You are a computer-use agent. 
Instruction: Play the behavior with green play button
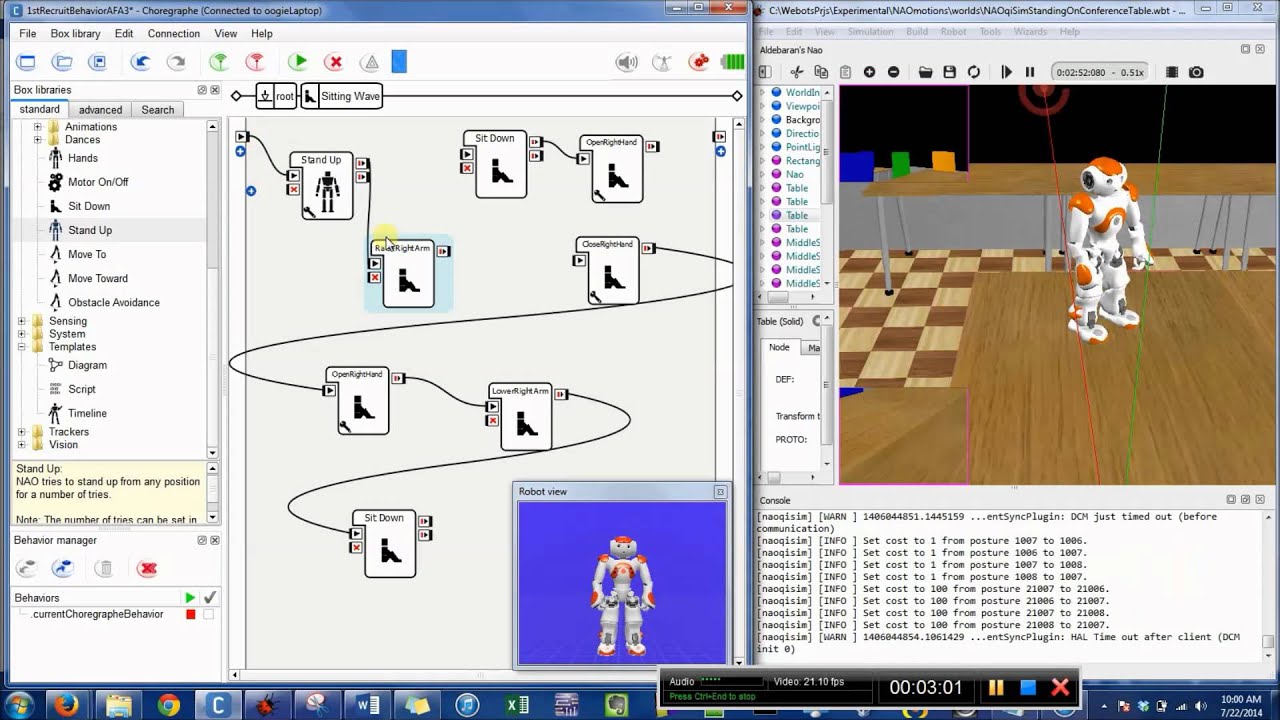click(x=298, y=62)
